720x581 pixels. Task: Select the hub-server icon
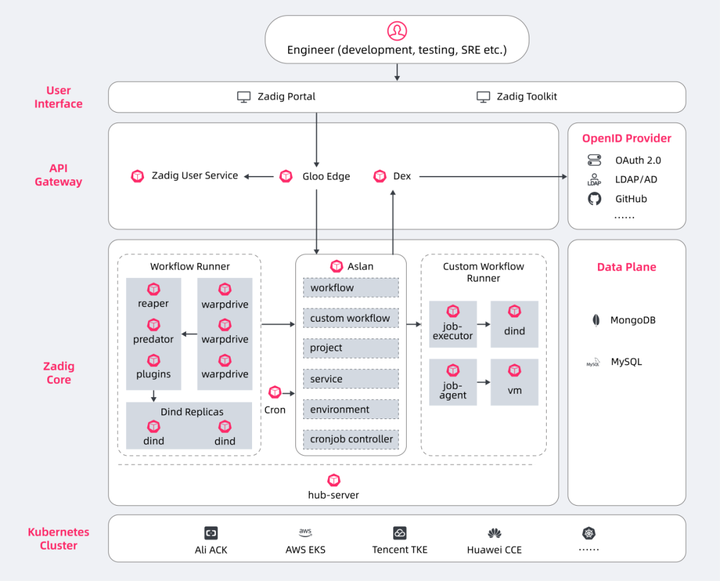tap(334, 480)
